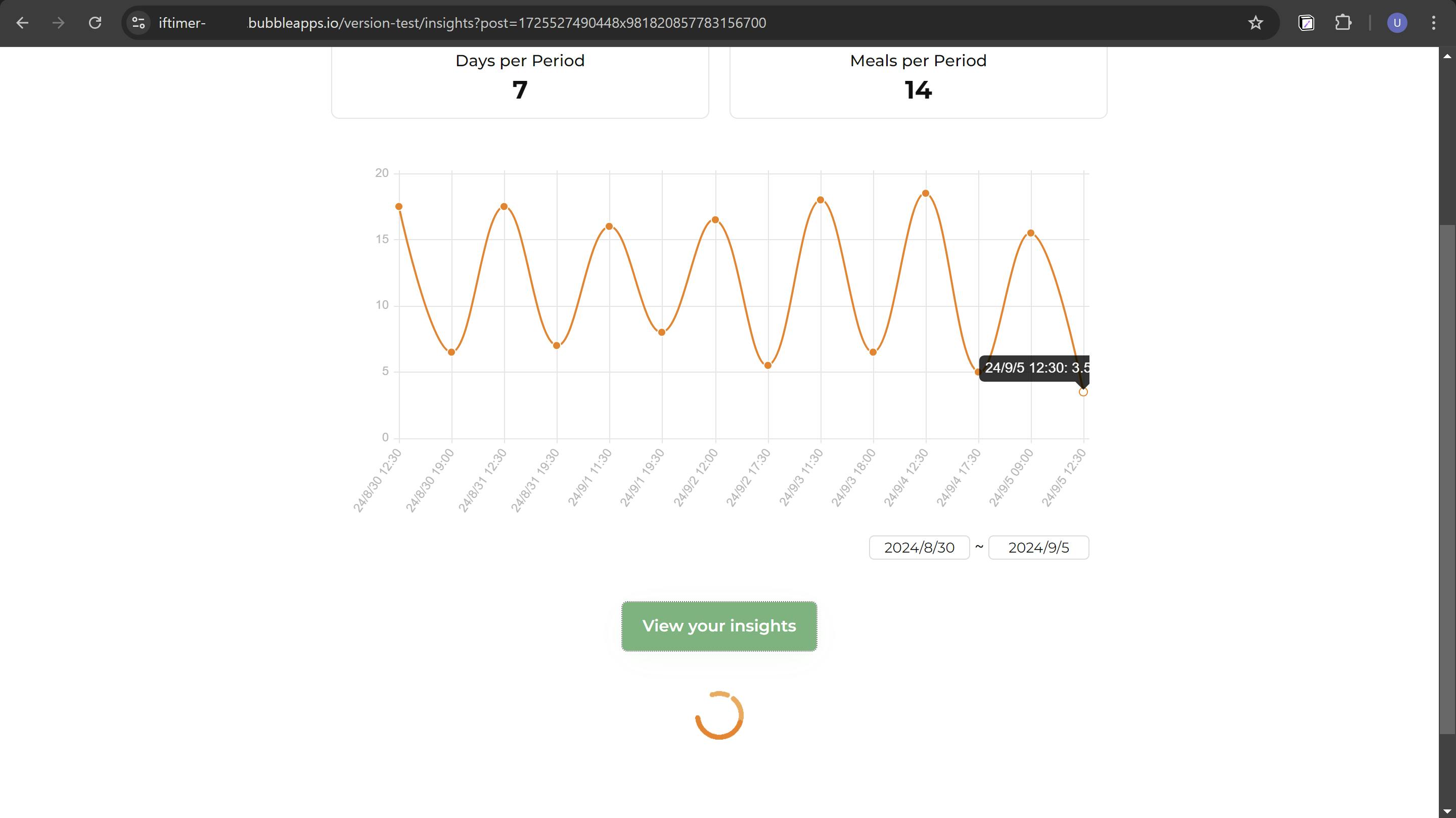
Task: Select the 24/9/3 11:30 chart data point
Action: tap(821, 200)
